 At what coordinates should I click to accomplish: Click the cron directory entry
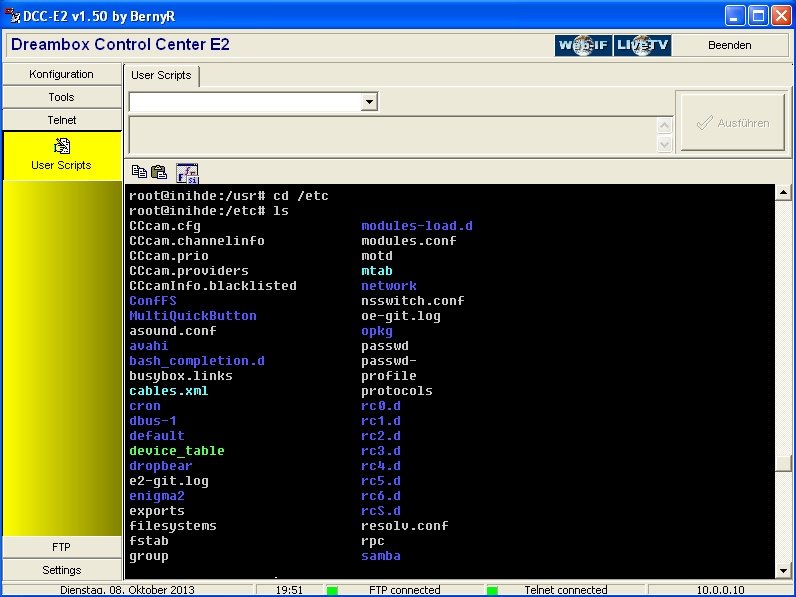(x=145, y=406)
